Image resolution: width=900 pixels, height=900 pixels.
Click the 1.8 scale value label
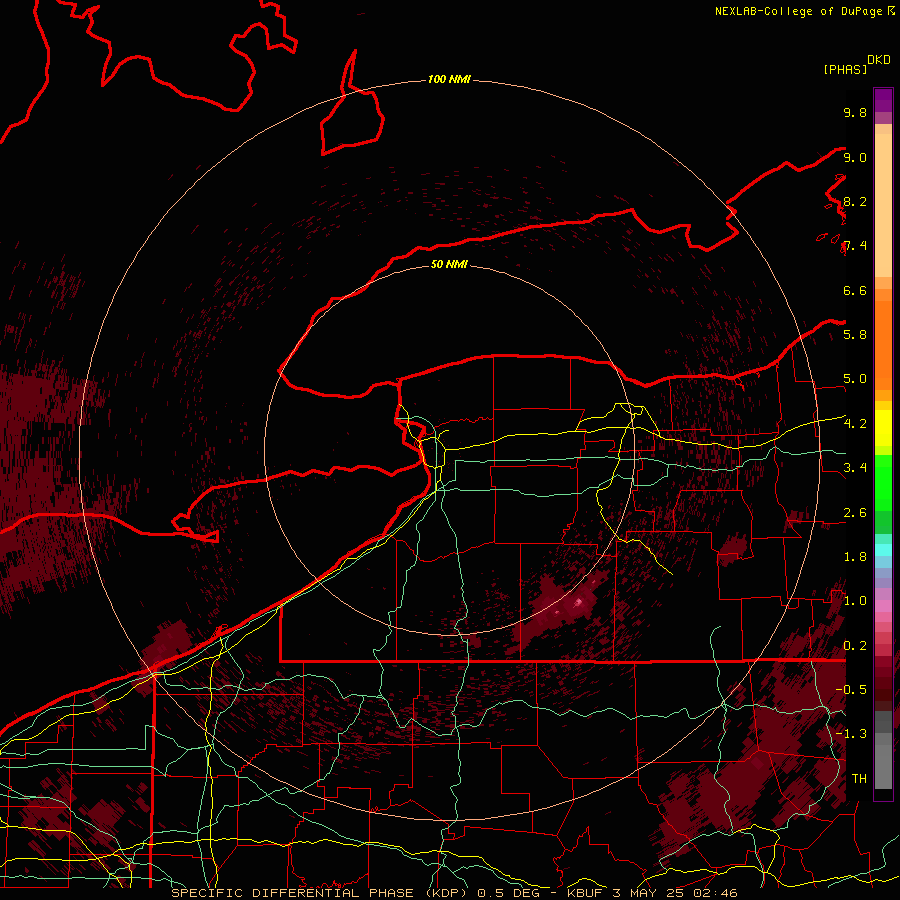(855, 557)
